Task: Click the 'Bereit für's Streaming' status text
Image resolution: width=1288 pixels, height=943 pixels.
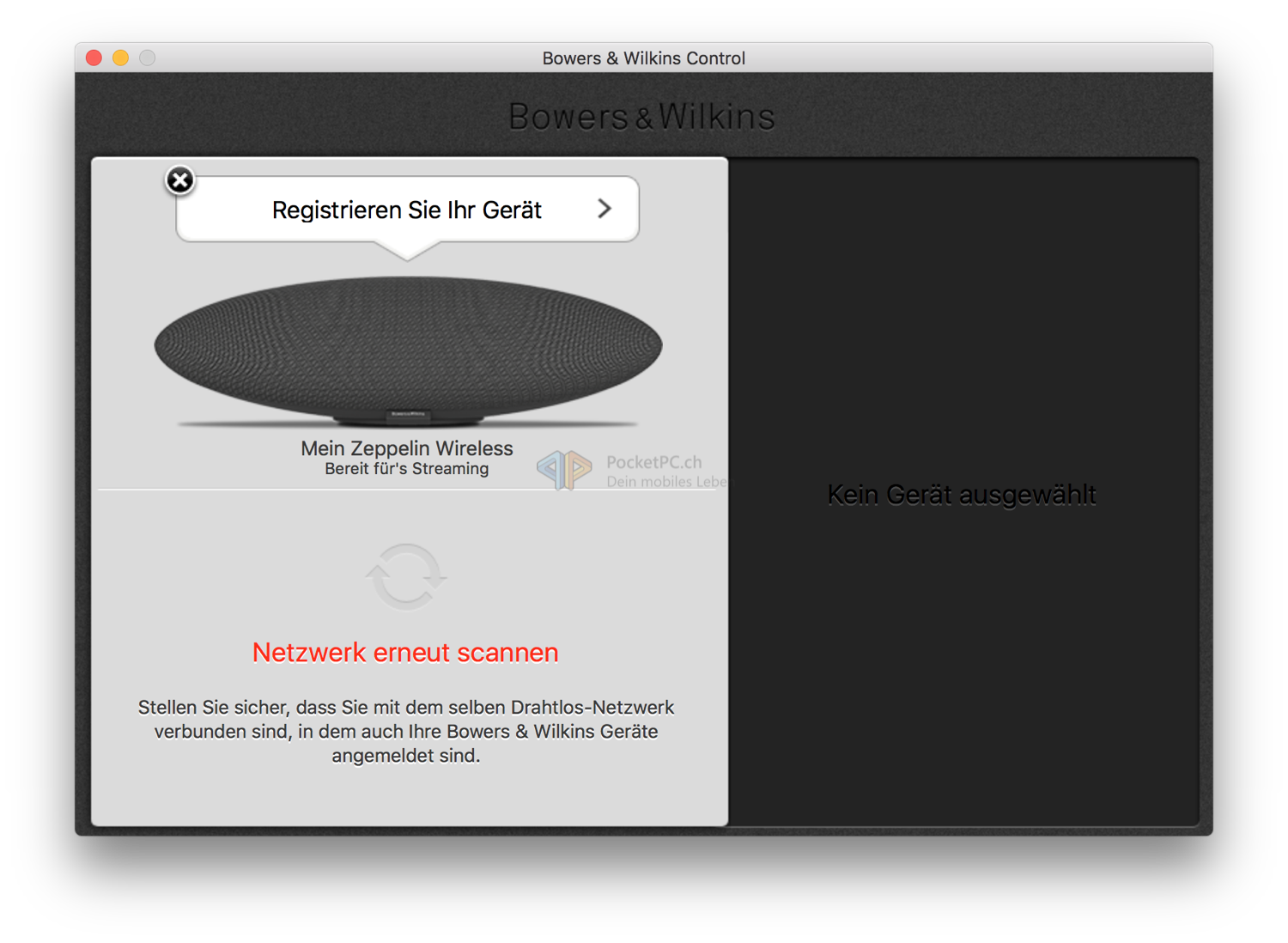Action: (x=407, y=469)
